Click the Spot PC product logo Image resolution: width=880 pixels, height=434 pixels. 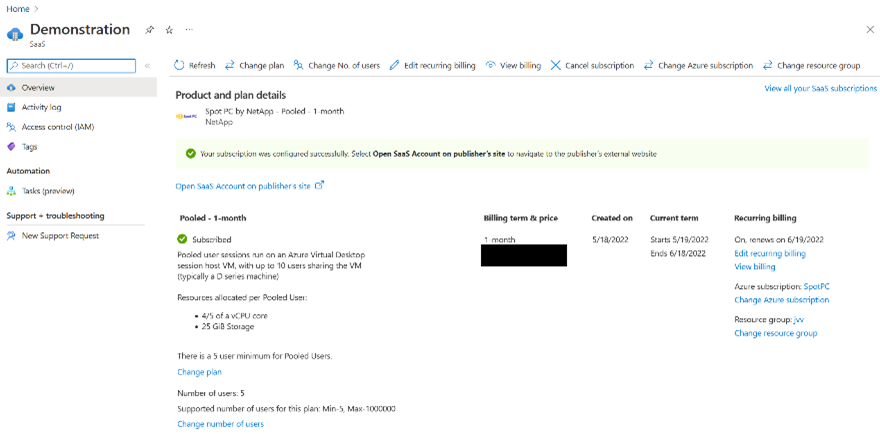click(186, 116)
